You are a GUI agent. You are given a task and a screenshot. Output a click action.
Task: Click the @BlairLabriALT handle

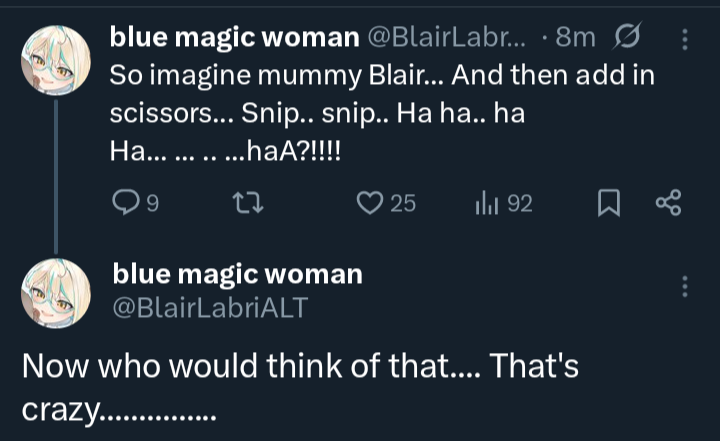pyautogui.click(x=209, y=308)
